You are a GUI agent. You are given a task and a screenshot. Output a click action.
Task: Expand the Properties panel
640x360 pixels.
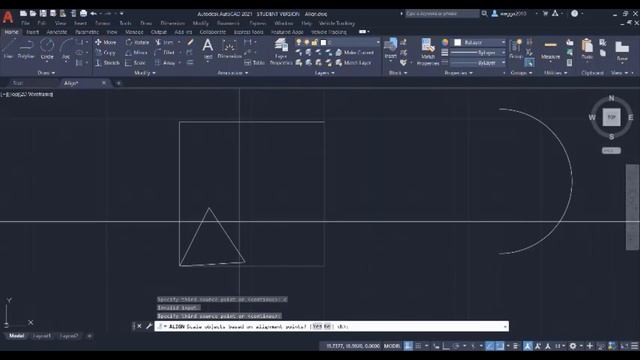click(x=458, y=73)
